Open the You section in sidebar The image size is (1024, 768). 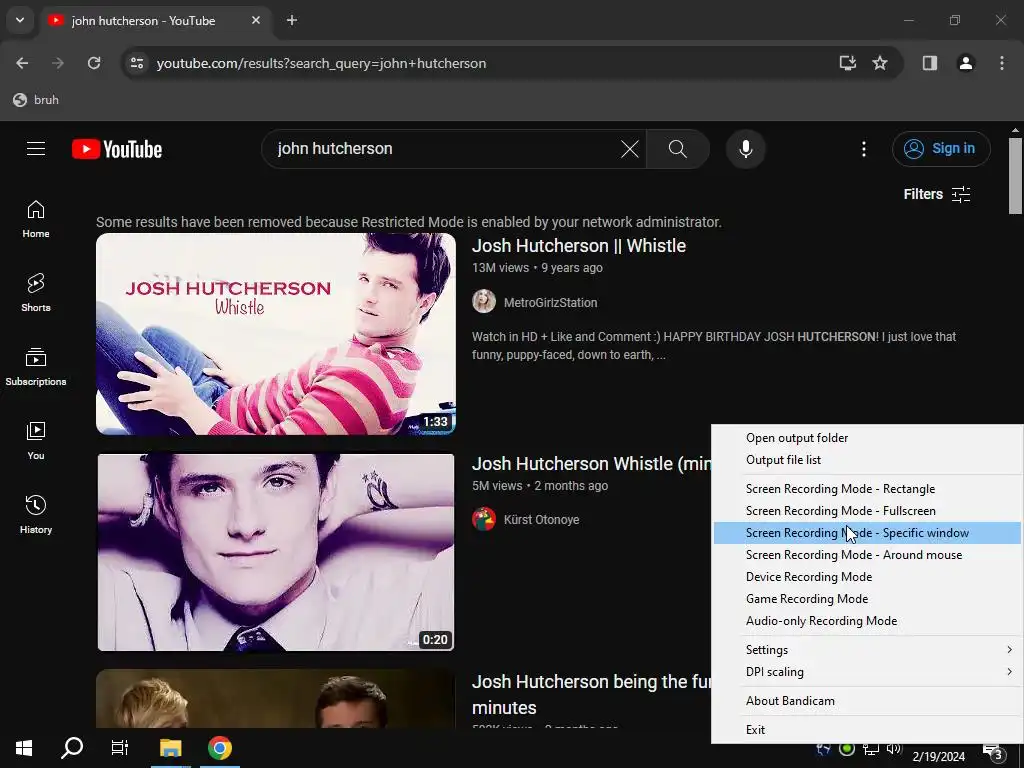coord(36,441)
